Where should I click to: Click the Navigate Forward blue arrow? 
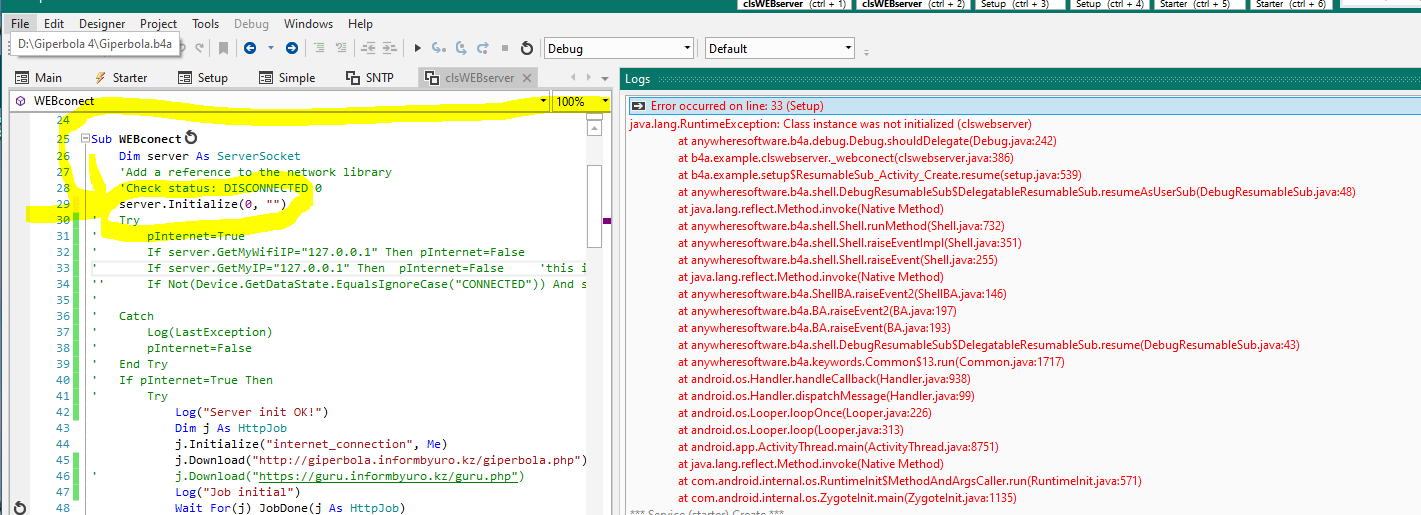pos(291,48)
